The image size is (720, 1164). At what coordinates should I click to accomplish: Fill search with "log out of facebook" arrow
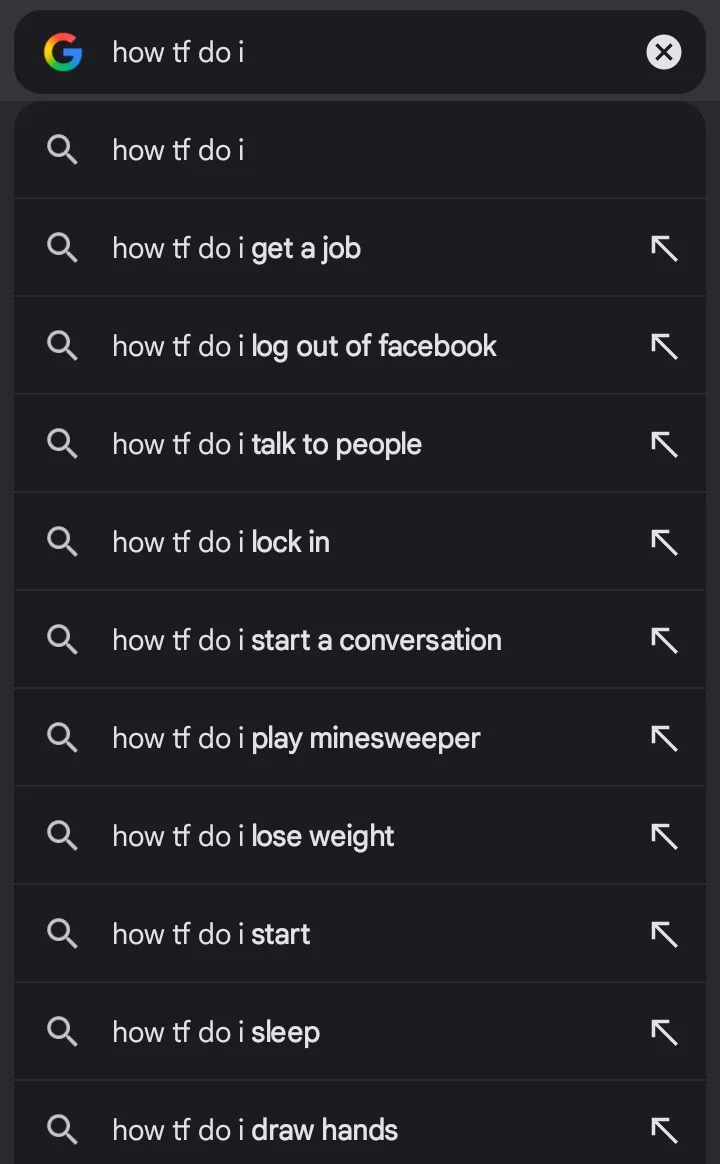[664, 346]
